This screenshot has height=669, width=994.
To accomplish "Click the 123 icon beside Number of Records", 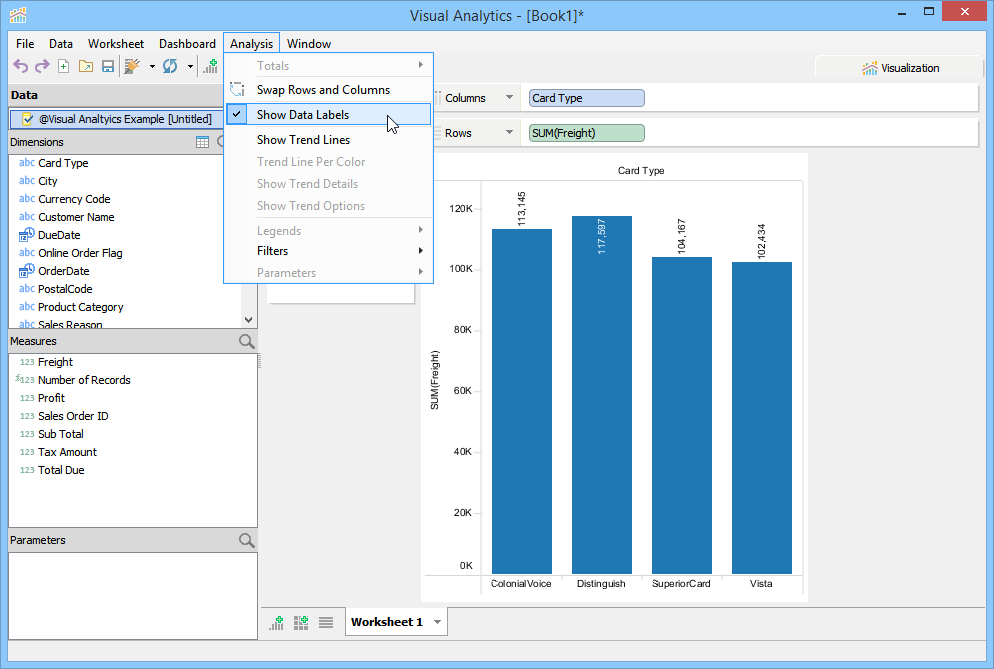I will (25, 380).
